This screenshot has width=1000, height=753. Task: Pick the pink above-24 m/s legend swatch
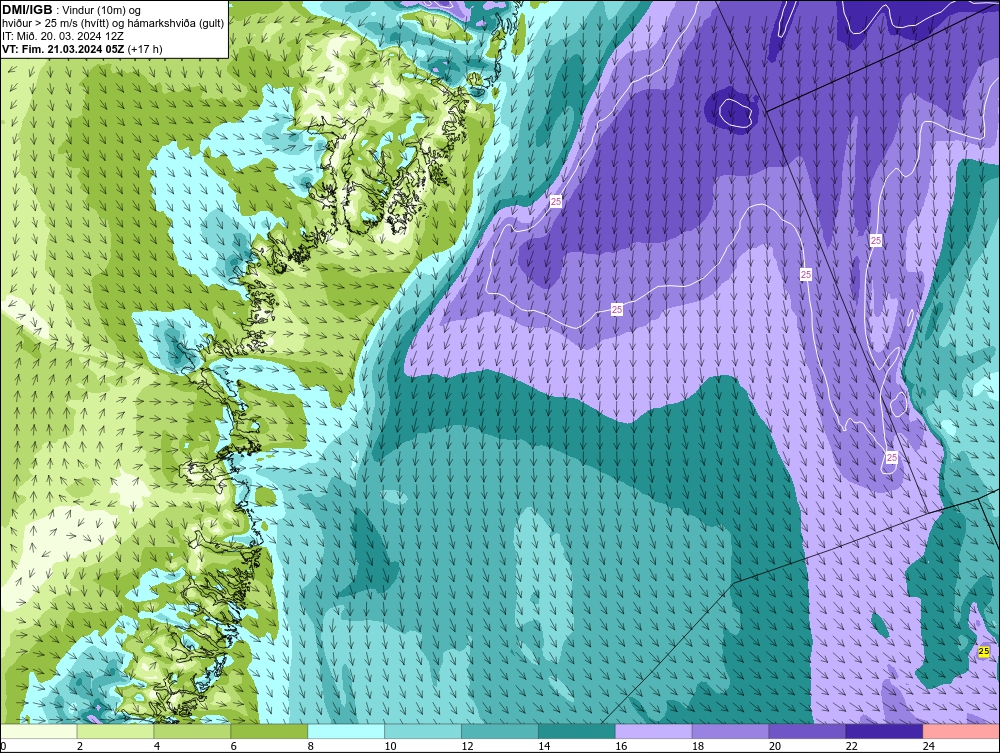tap(961, 731)
